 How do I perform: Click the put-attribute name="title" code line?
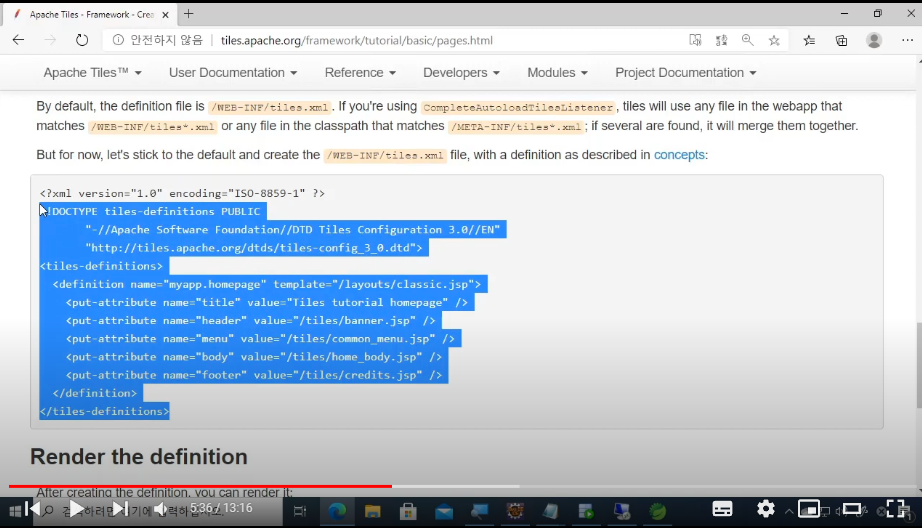[267, 302]
